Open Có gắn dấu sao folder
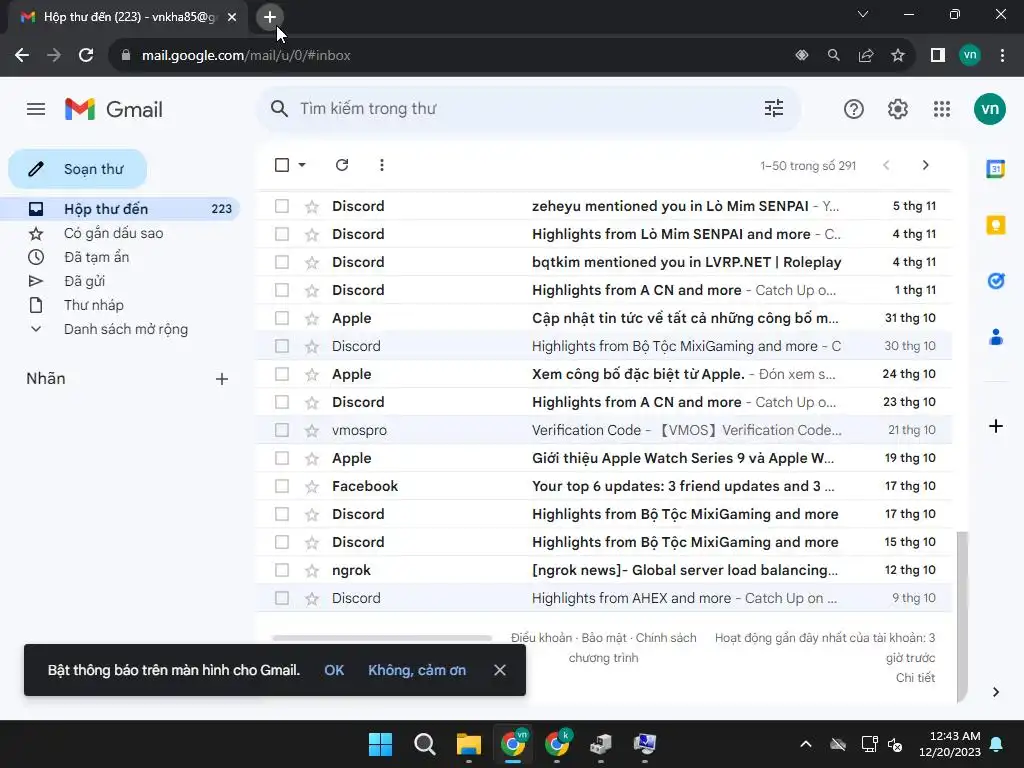This screenshot has width=1024, height=768. coord(114,233)
